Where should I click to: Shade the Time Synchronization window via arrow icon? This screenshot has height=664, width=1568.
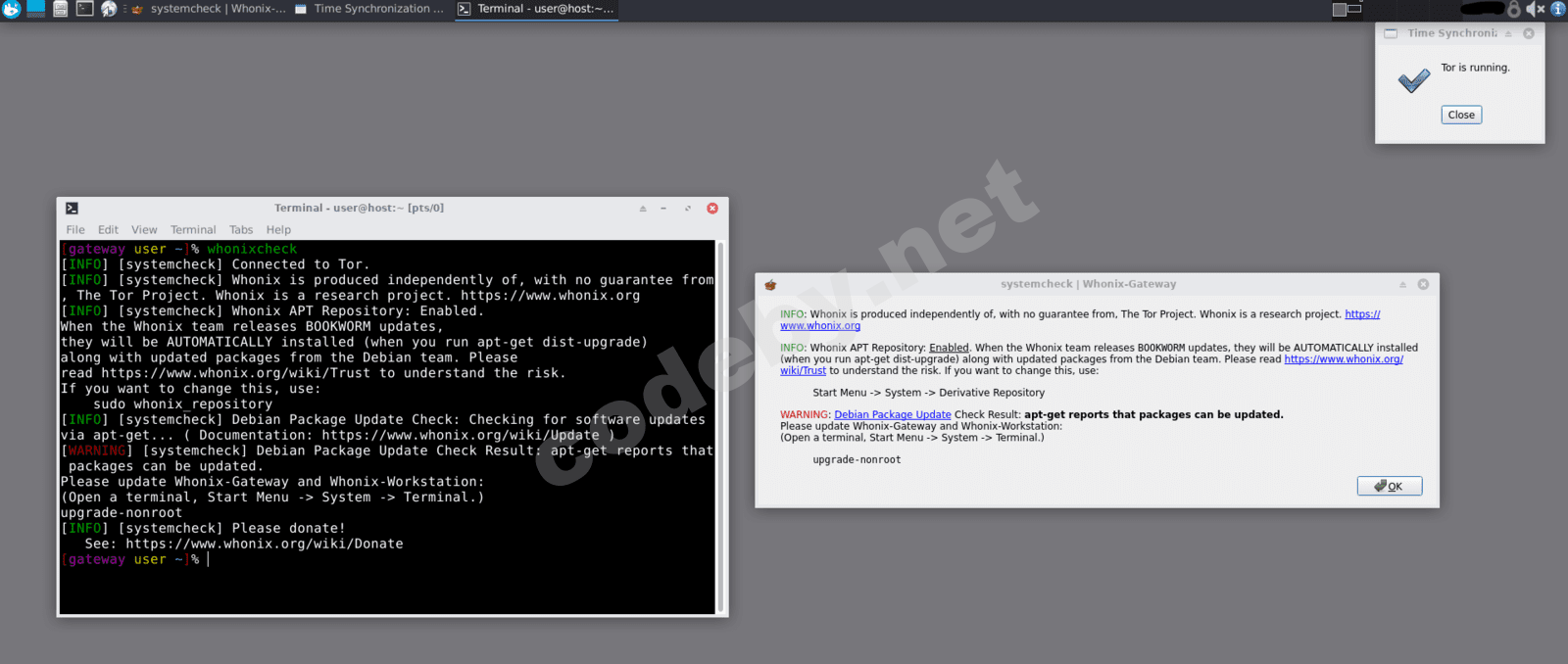(x=1508, y=33)
